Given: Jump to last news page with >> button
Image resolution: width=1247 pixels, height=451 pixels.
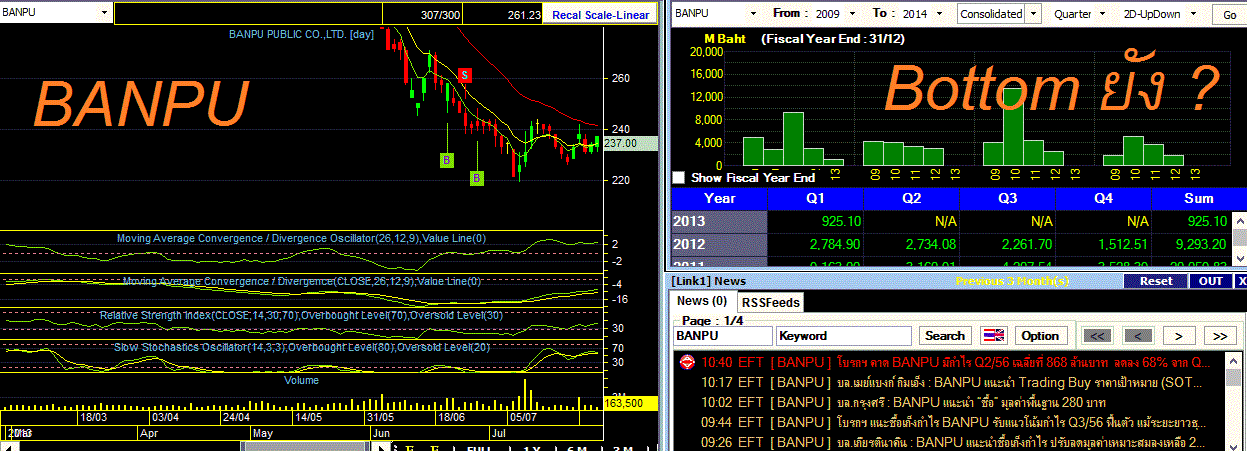Looking at the screenshot, I should (1220, 335).
